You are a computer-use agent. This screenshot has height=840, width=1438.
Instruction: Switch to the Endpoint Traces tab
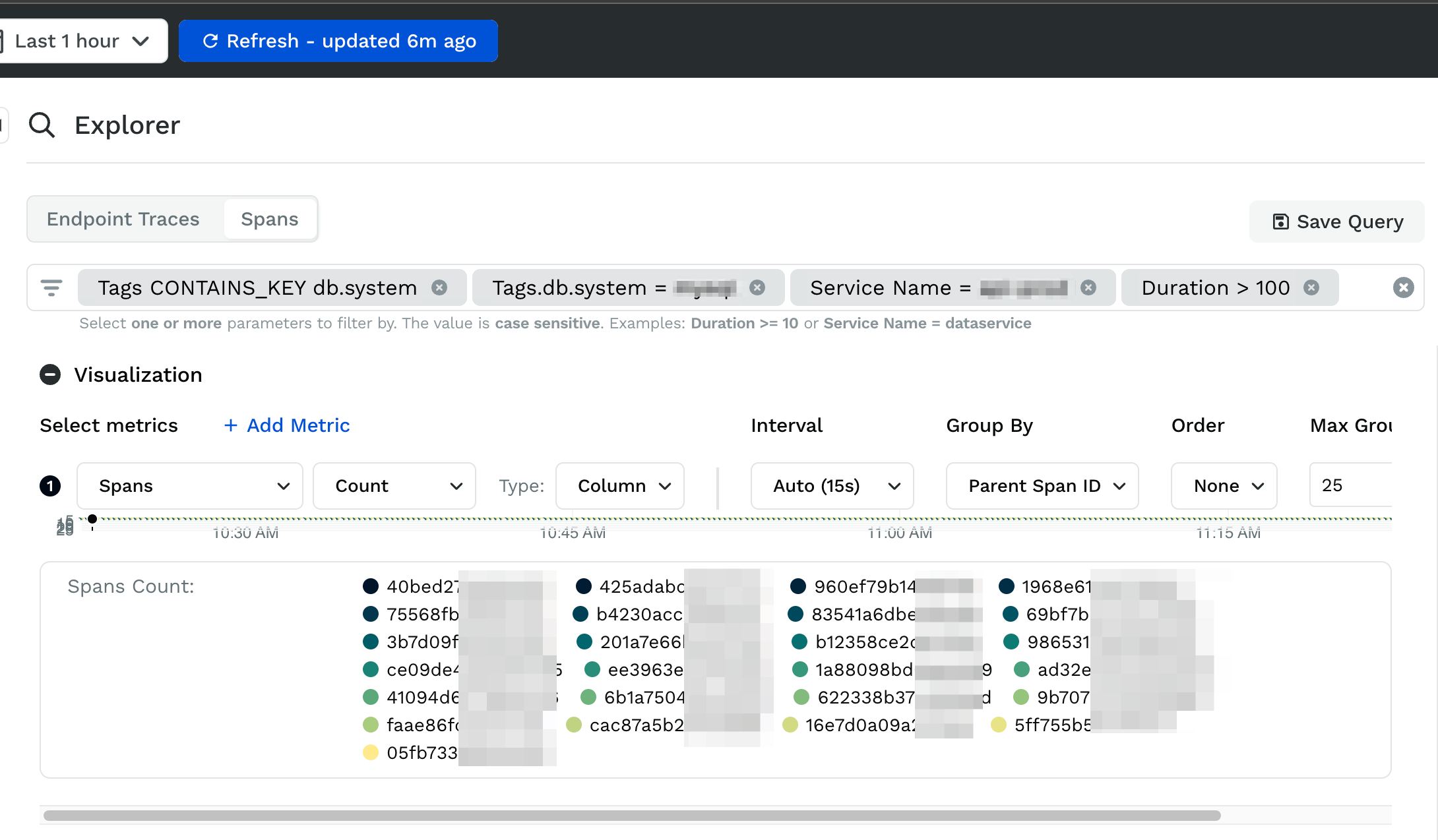(123, 219)
